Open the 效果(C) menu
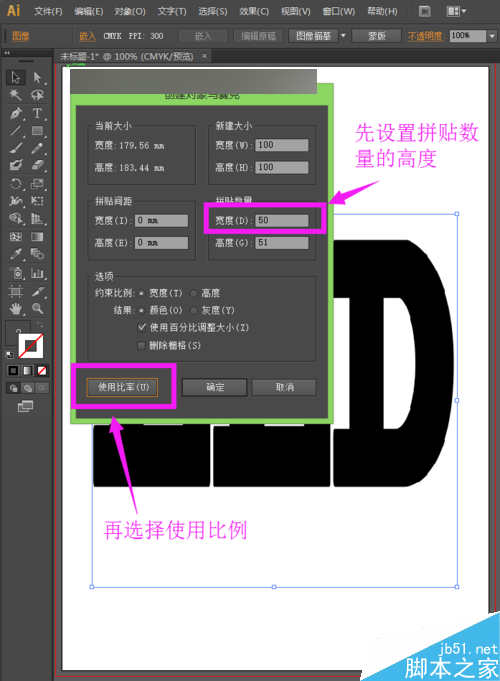 pyautogui.click(x=254, y=11)
